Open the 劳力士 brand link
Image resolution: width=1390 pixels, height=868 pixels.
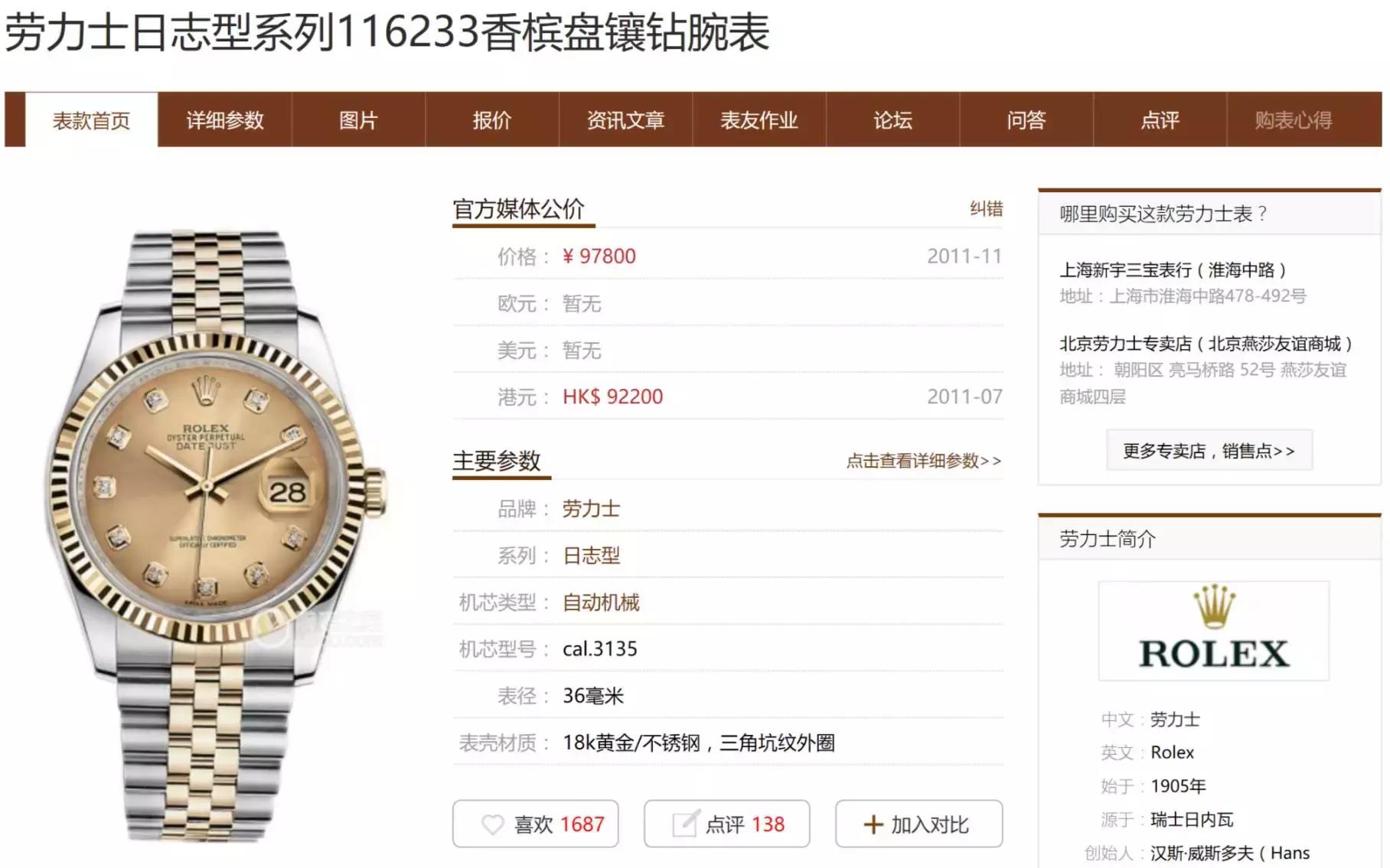click(591, 509)
